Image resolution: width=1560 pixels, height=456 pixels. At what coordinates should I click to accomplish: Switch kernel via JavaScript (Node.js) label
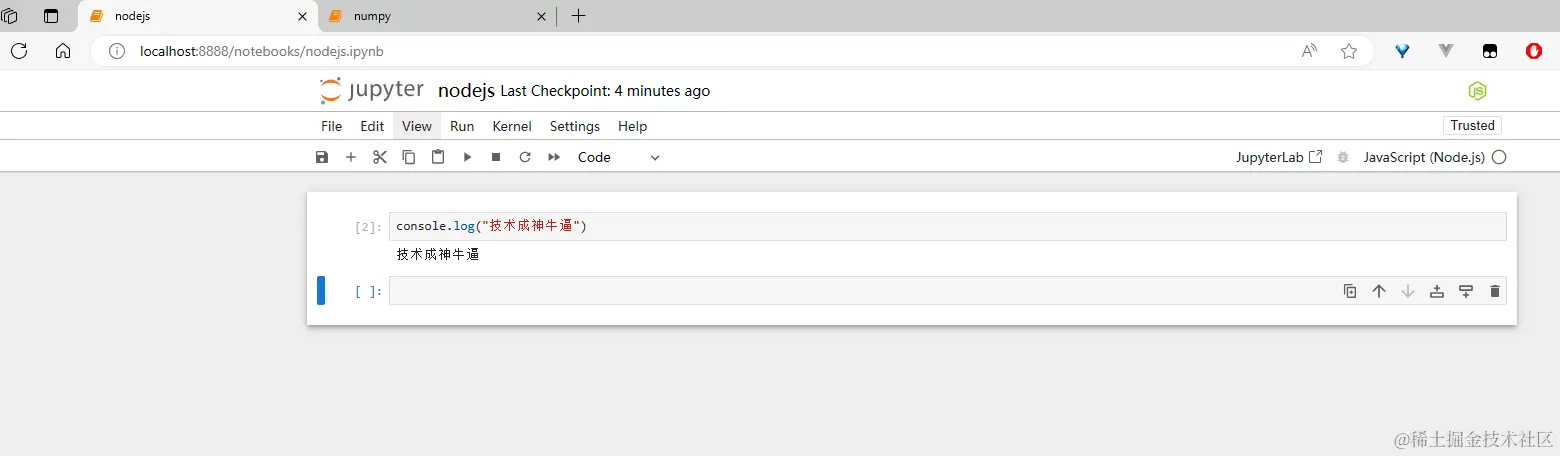coord(1424,157)
